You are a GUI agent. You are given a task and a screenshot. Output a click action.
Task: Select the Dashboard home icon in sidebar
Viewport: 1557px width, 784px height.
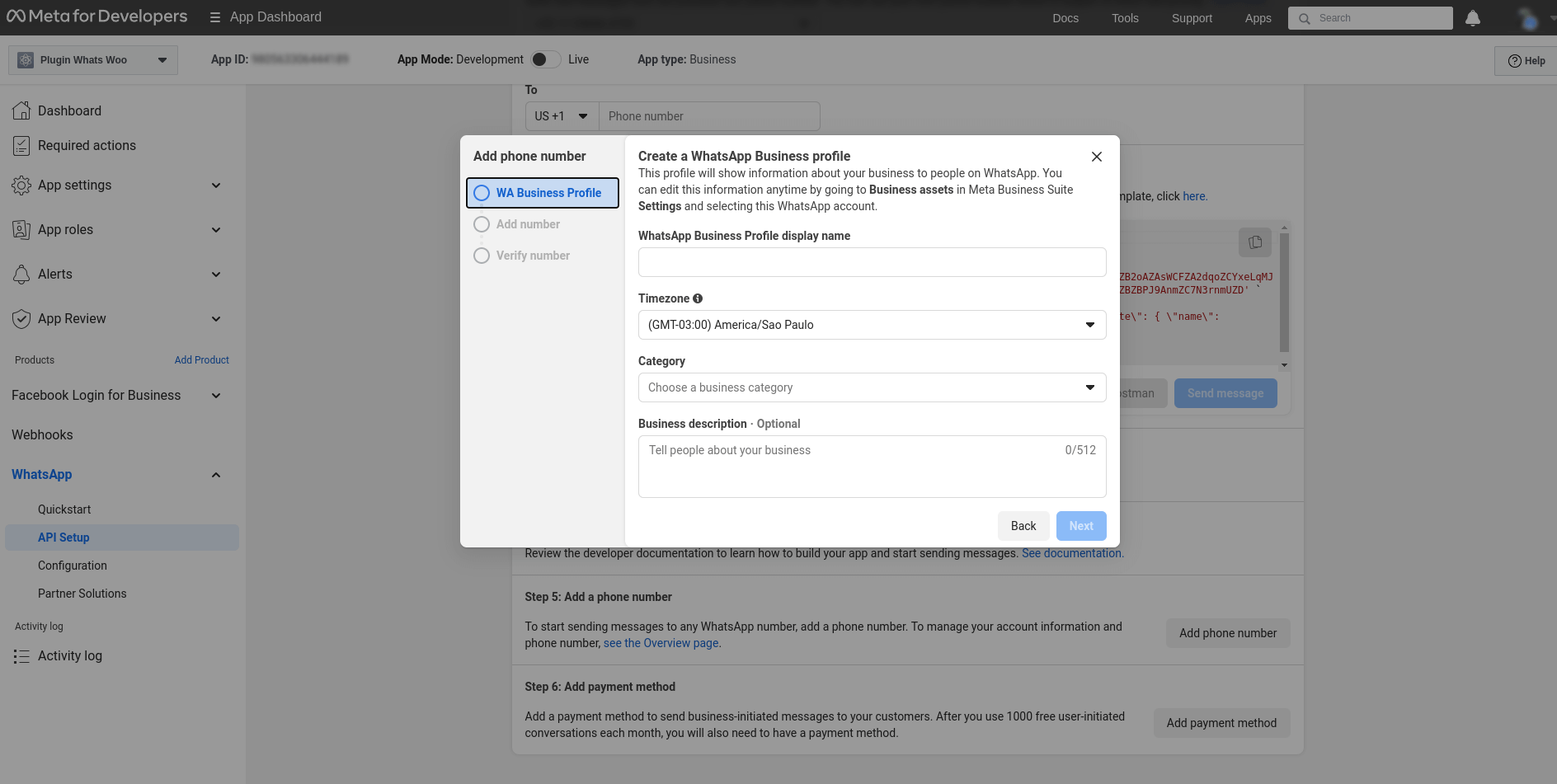click(x=21, y=110)
